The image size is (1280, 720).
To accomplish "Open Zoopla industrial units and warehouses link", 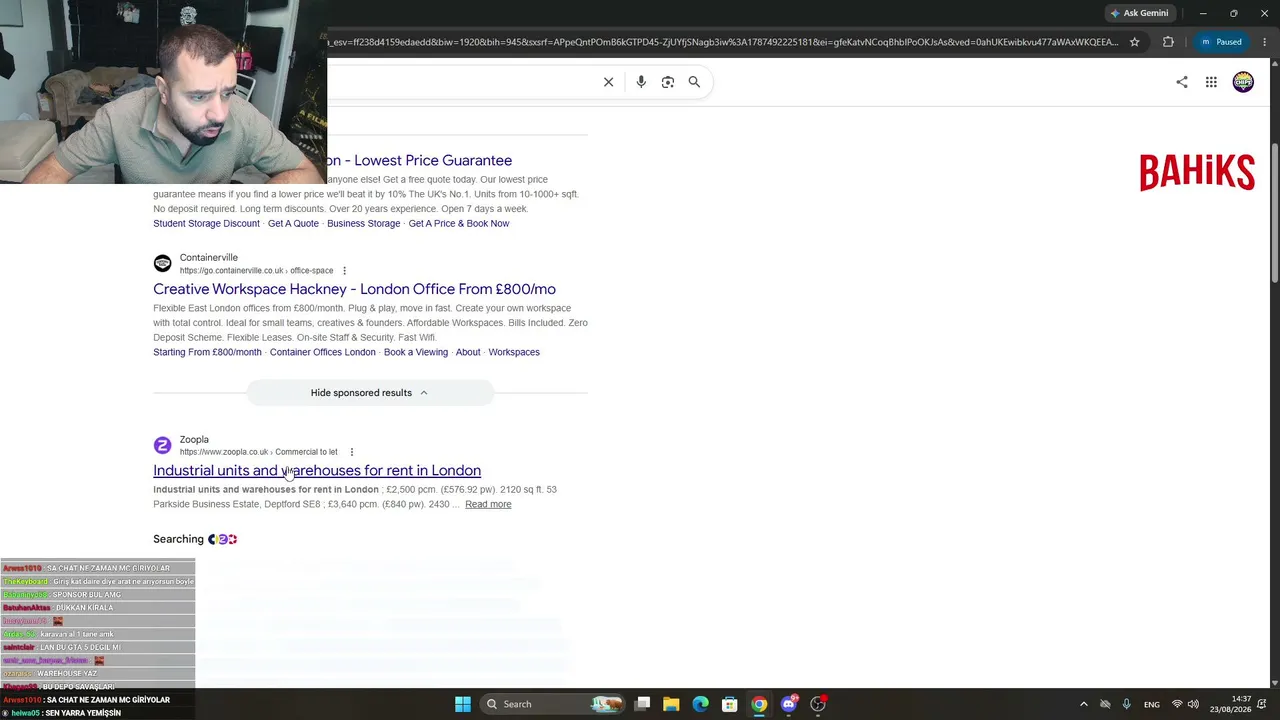I will pyautogui.click(x=317, y=470).
